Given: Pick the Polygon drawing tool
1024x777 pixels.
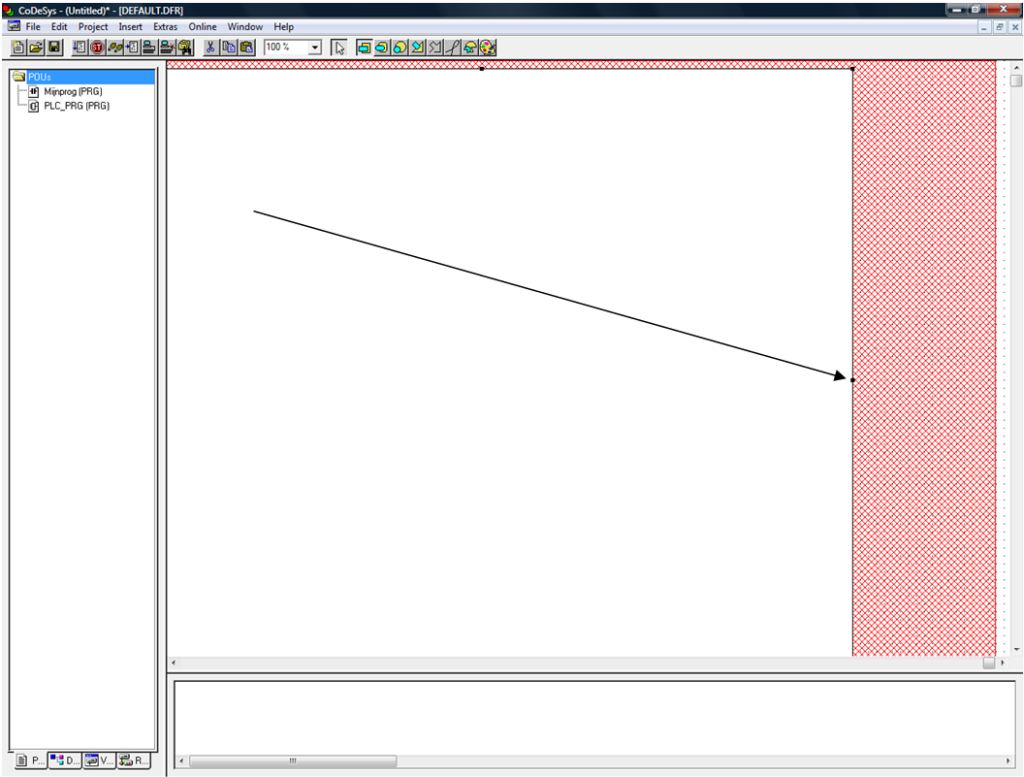Looking at the screenshot, I should click(416, 47).
